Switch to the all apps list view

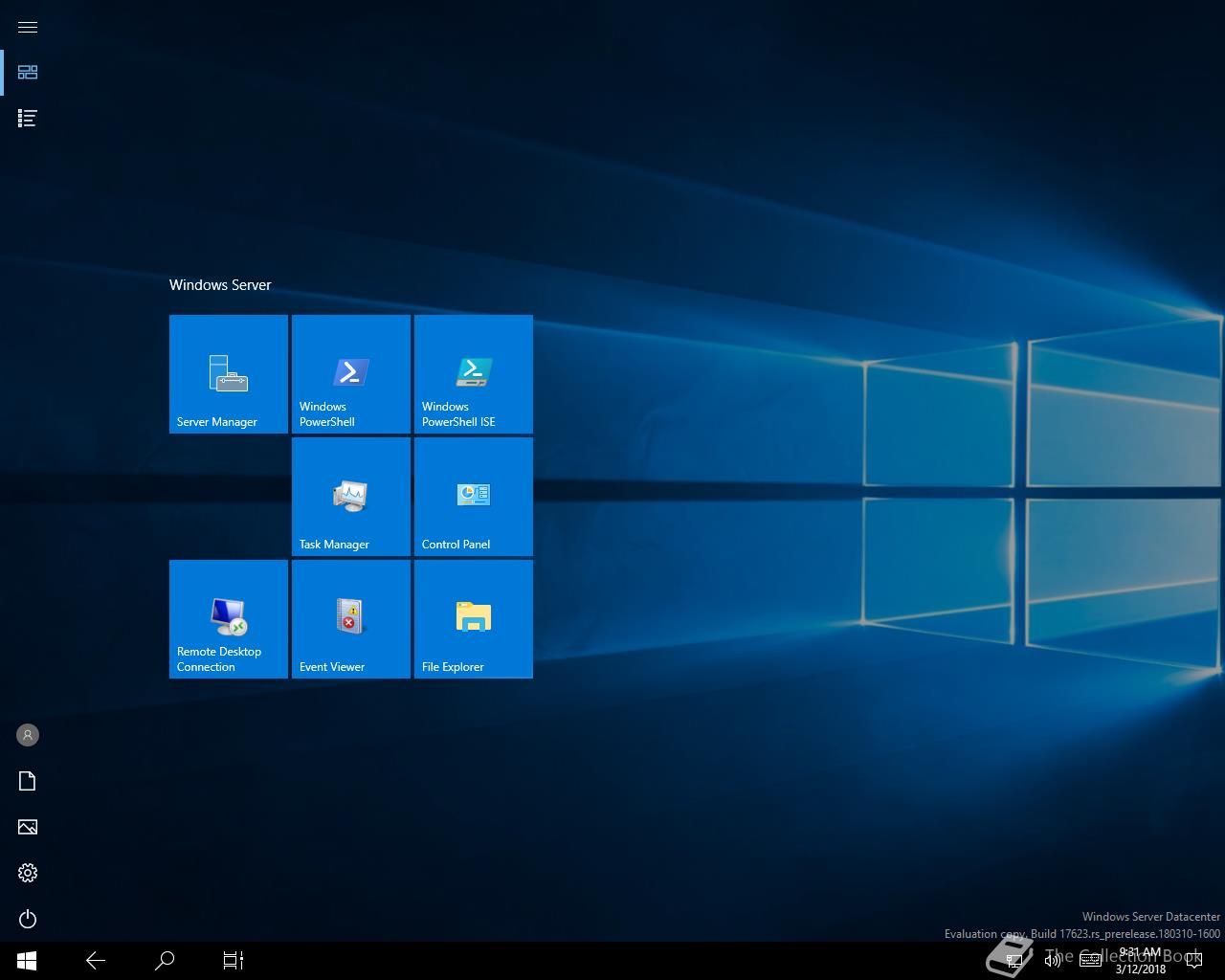pyautogui.click(x=28, y=119)
